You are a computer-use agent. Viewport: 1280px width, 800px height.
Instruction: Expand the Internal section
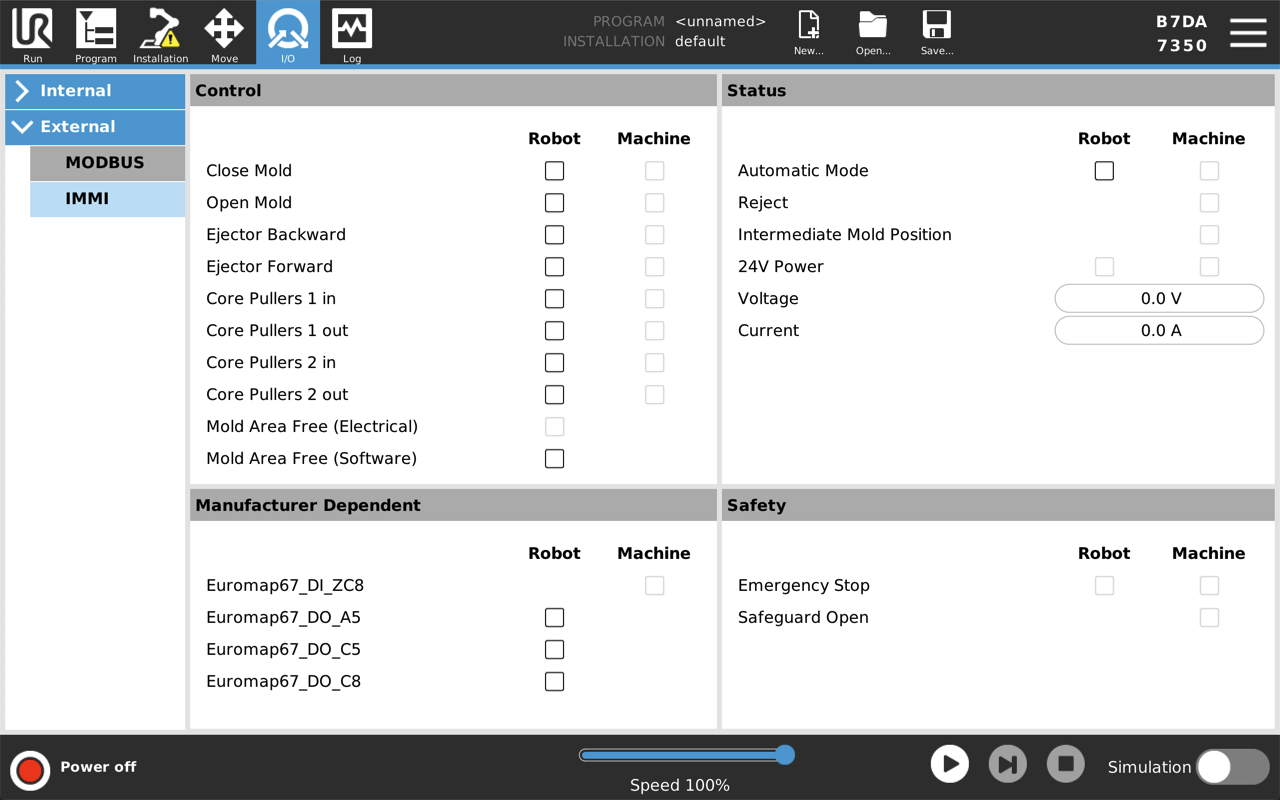95,91
